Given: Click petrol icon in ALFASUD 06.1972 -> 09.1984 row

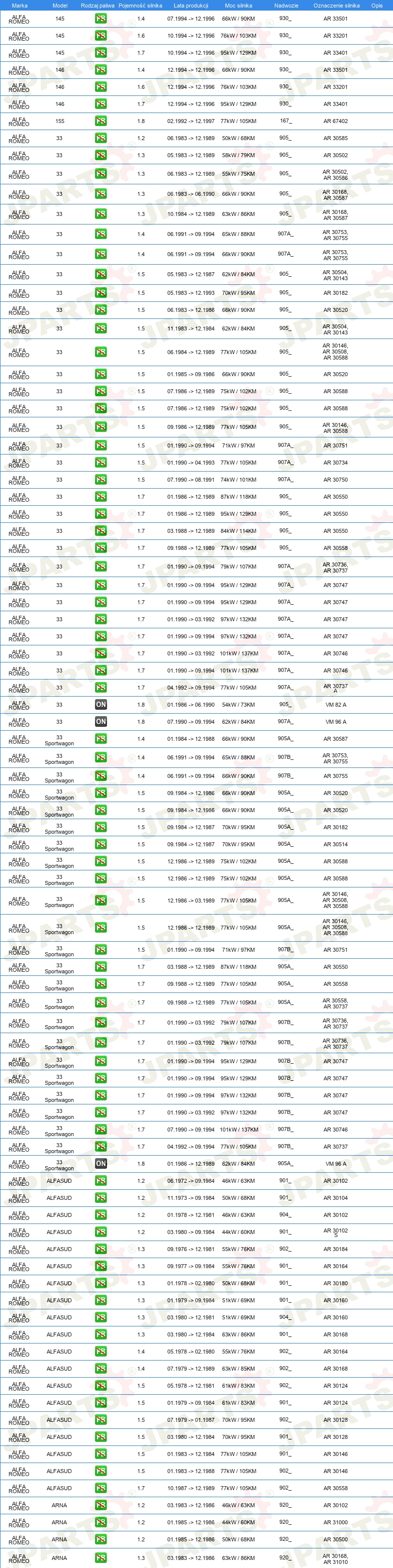Looking at the screenshot, I should 101,1180.
